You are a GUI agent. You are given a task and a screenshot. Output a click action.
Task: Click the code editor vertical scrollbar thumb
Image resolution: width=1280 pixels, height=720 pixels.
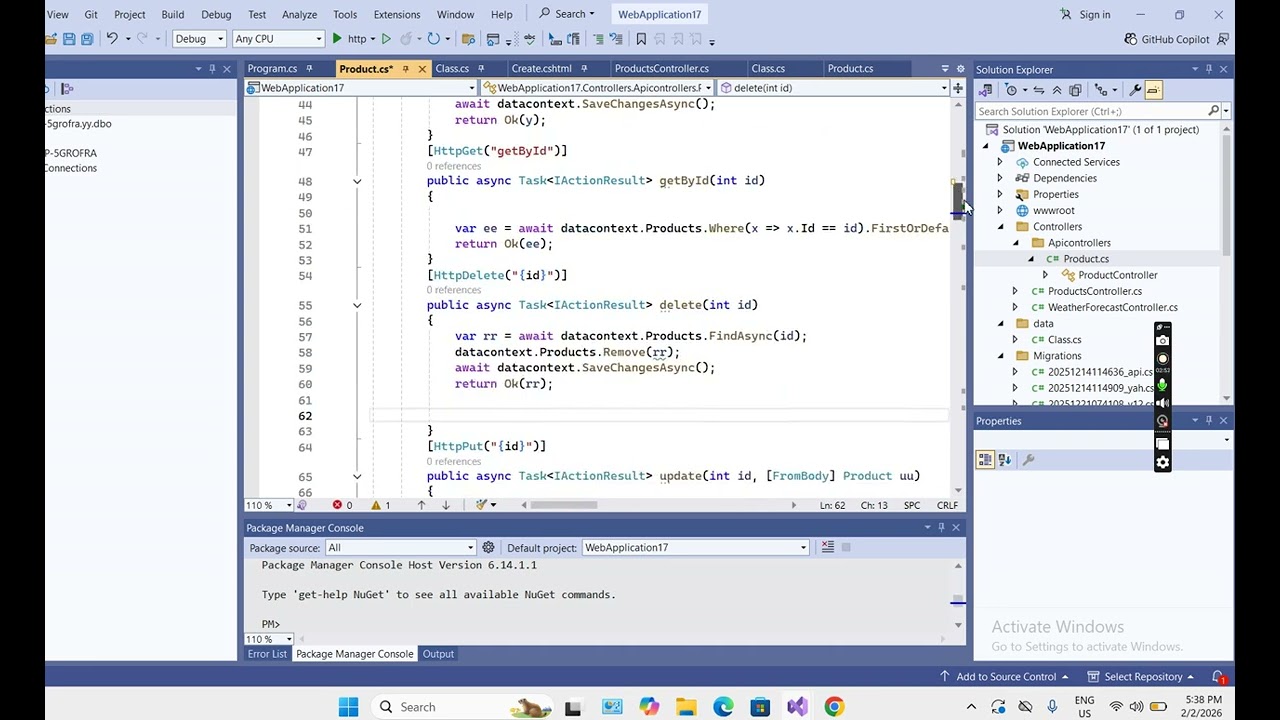click(957, 199)
